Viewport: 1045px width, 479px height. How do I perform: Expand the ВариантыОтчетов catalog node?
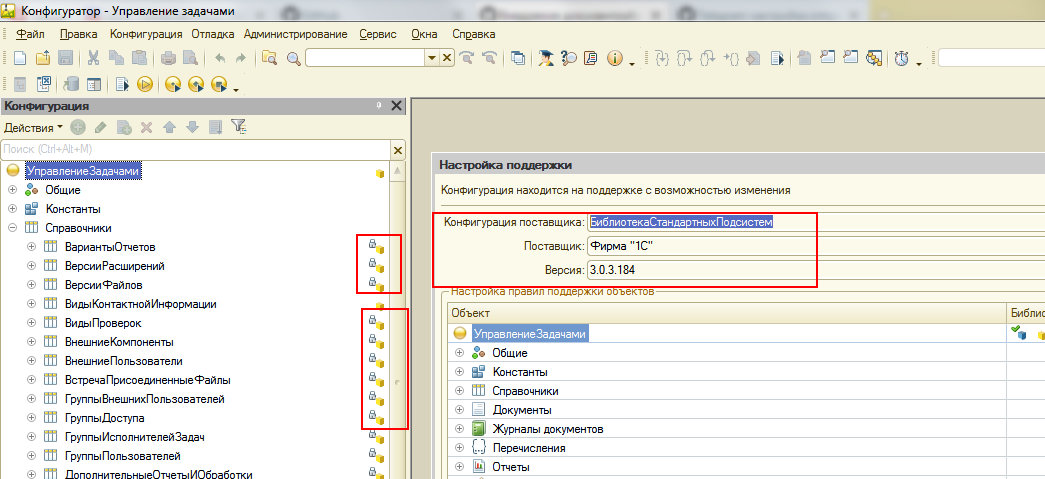(x=31, y=246)
